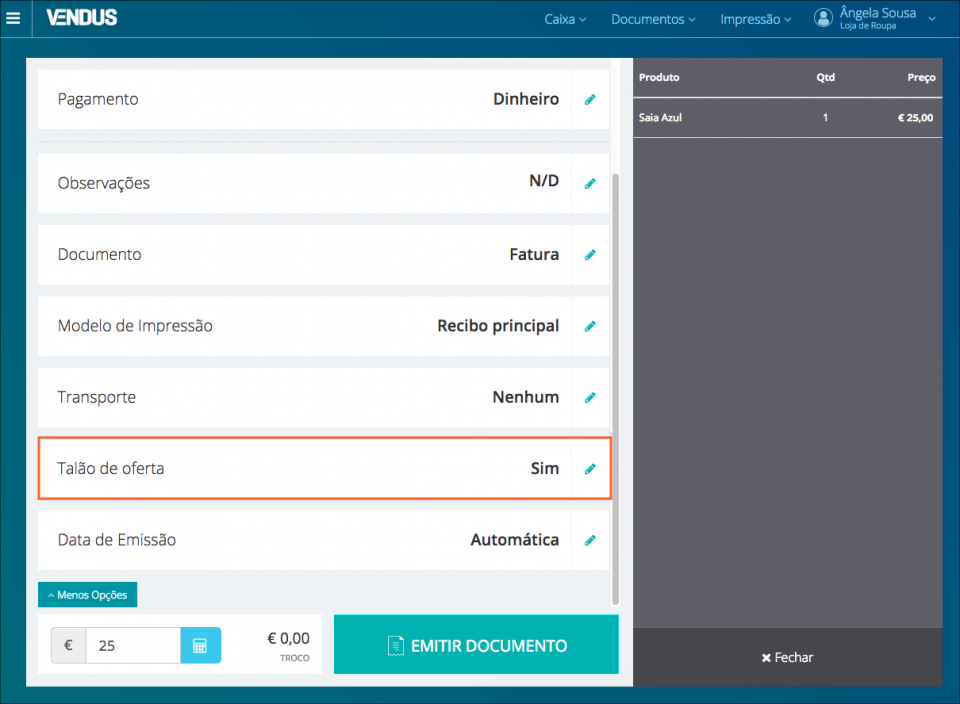Select the Saia Azul product row

click(x=787, y=117)
